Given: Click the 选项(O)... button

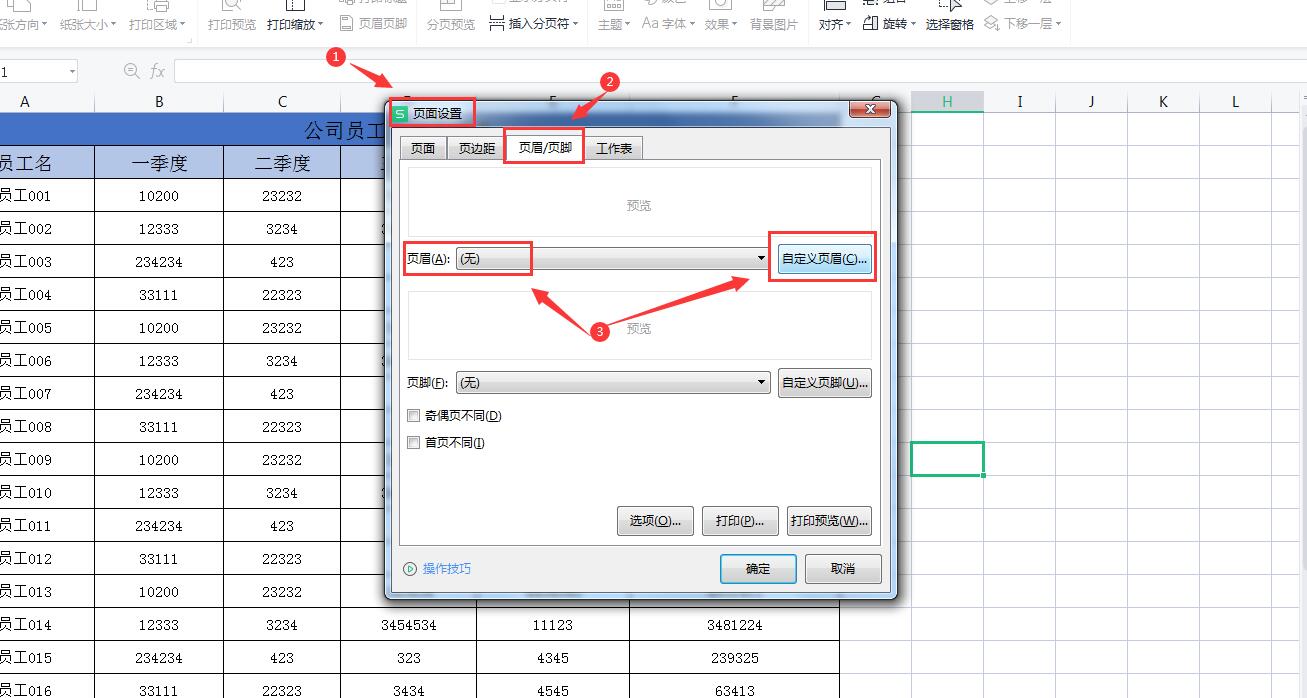Looking at the screenshot, I should click(x=655, y=520).
